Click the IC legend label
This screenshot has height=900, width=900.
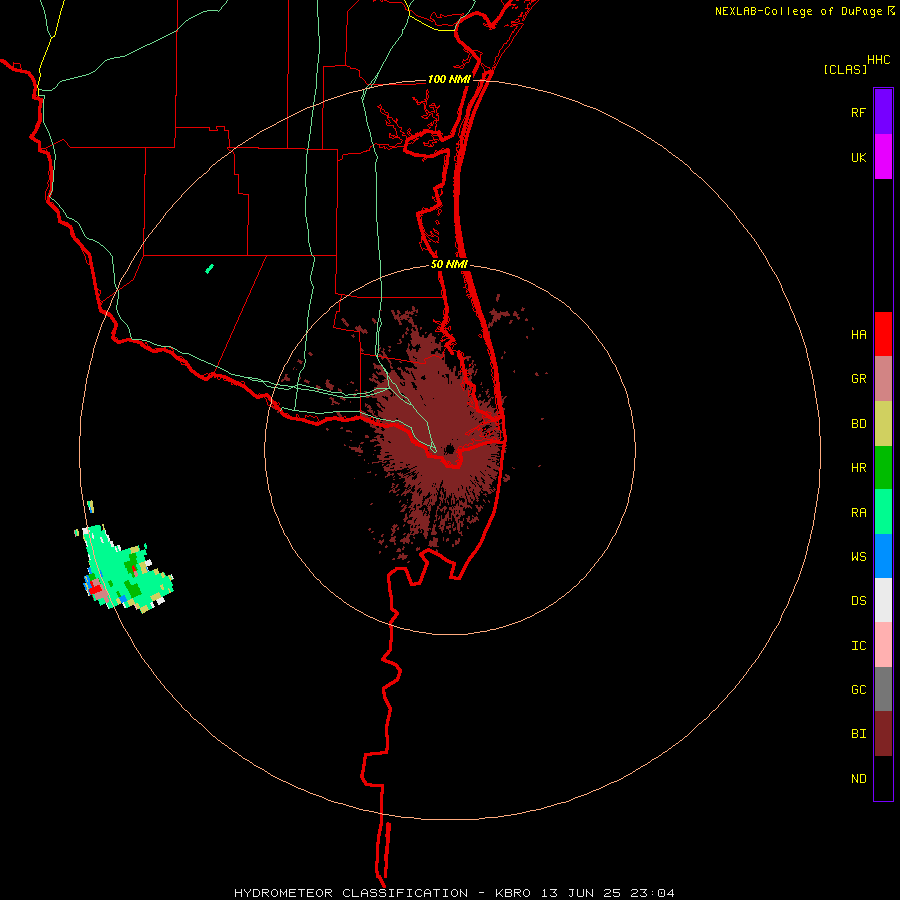858,646
